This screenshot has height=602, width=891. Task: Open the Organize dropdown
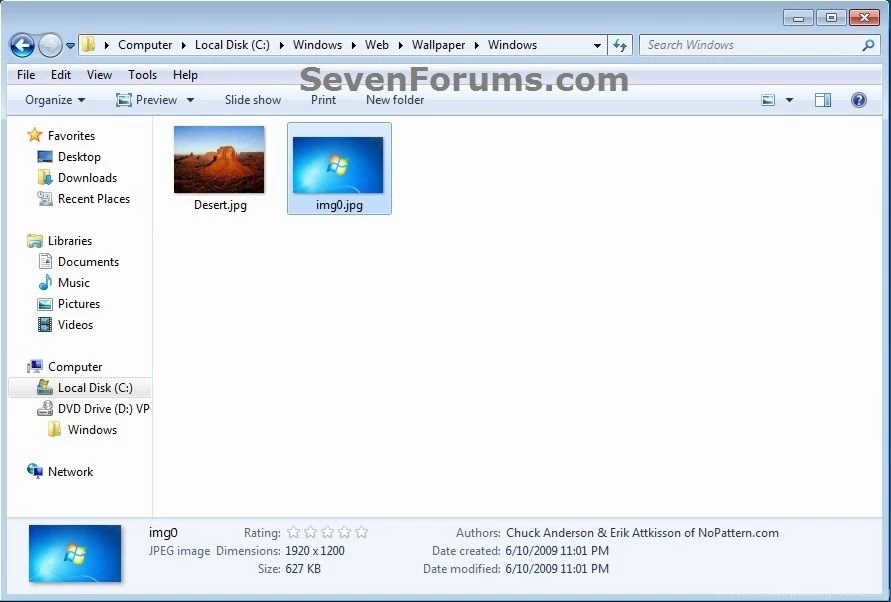55,100
